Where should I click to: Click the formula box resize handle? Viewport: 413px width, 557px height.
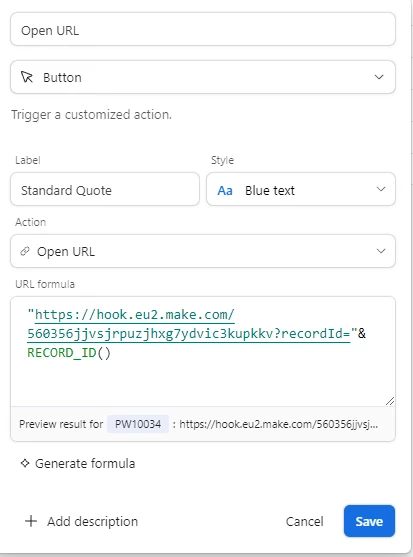[x=390, y=401]
